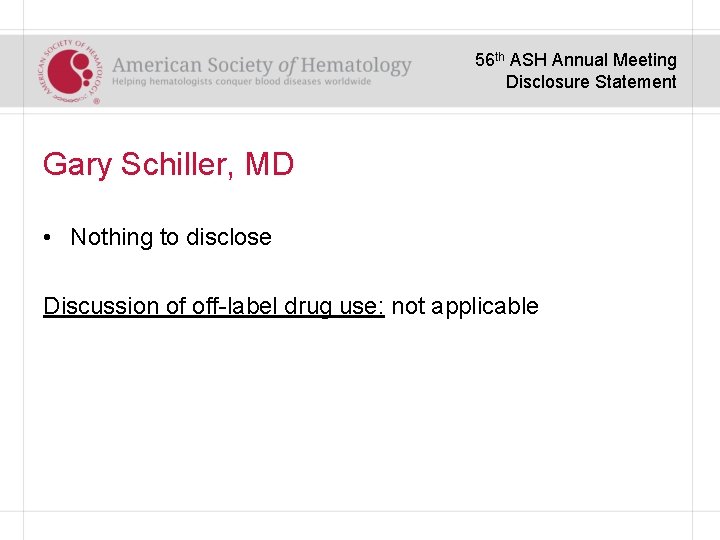Click underlined "Discussion of" text
The width and height of the screenshot is (720, 540).
coord(100,306)
